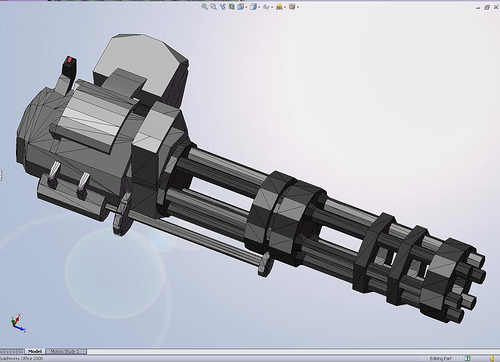Click the Previous View icon

[223, 7]
